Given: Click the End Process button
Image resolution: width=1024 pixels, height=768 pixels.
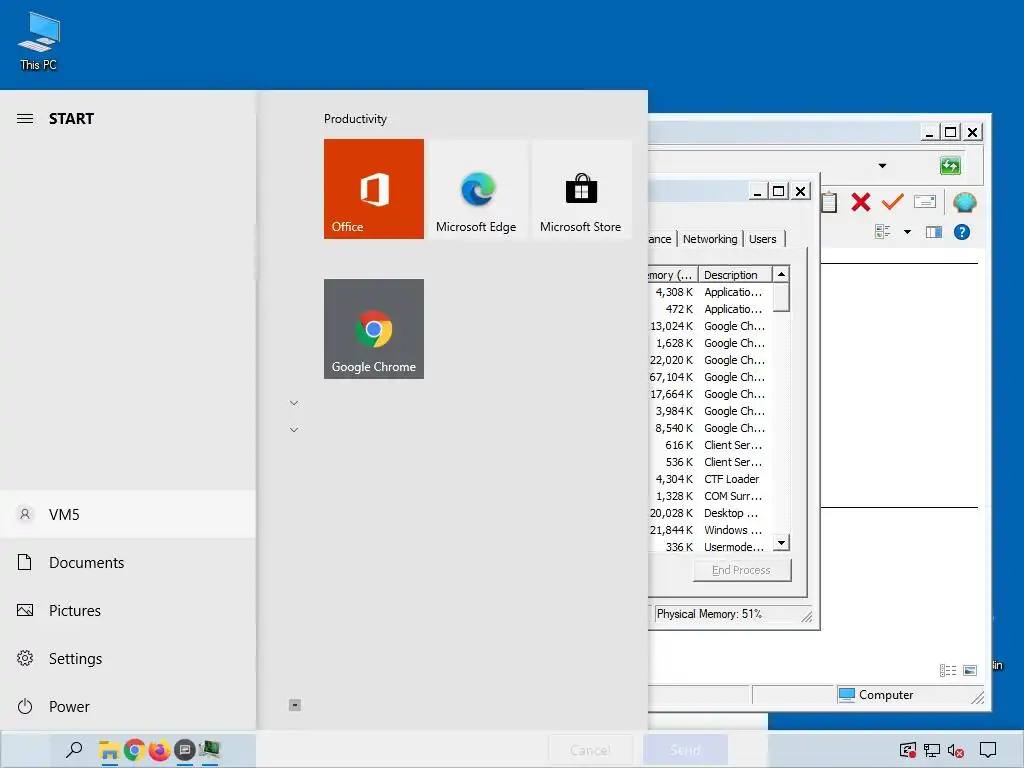Looking at the screenshot, I should [741, 570].
